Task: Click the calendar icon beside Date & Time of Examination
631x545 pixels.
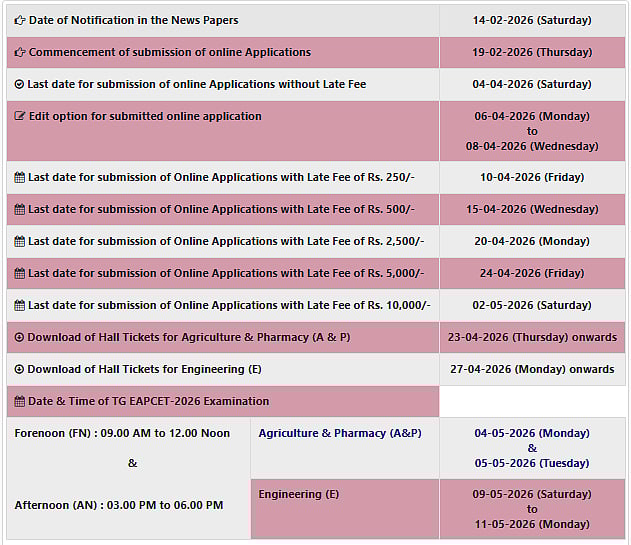Action: (x=19, y=402)
